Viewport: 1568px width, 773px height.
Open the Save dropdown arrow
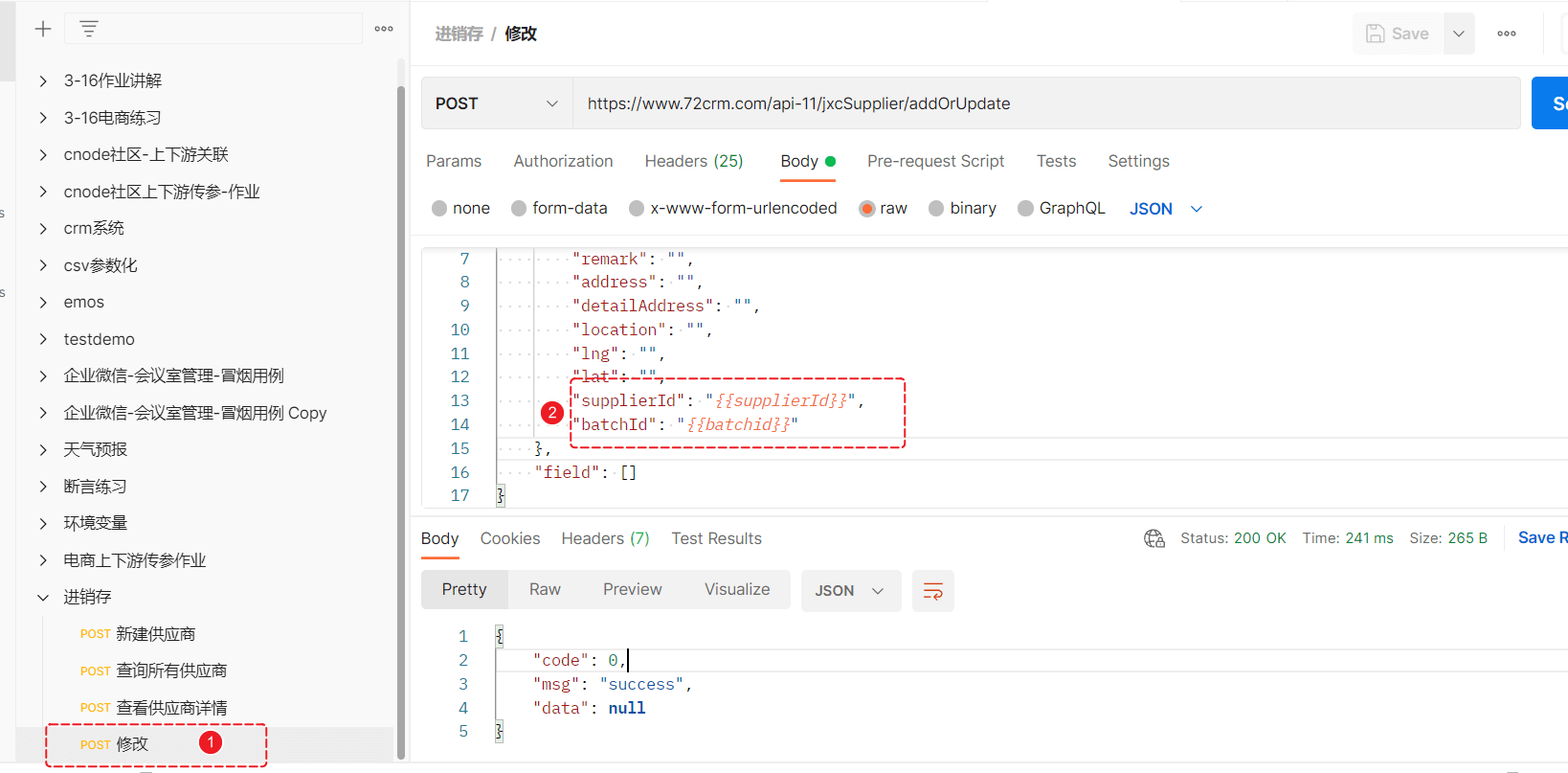1459,34
